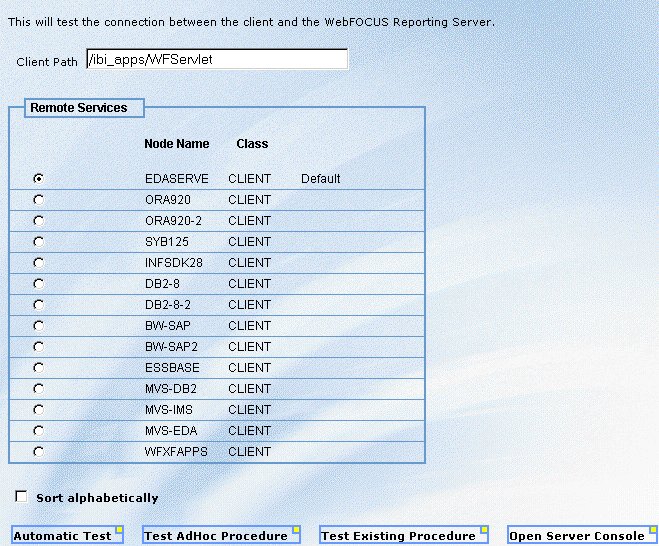Select the DB2-8 radio button

click(39, 284)
